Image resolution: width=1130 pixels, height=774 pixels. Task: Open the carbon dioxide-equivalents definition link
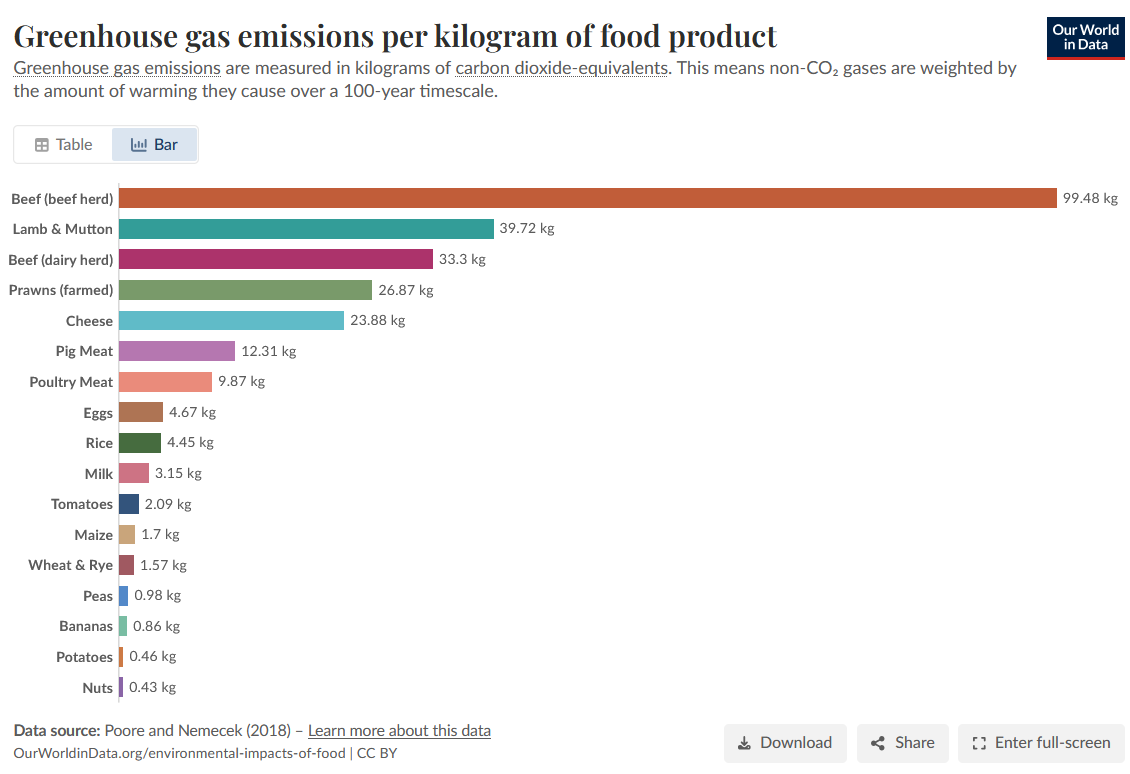[561, 68]
